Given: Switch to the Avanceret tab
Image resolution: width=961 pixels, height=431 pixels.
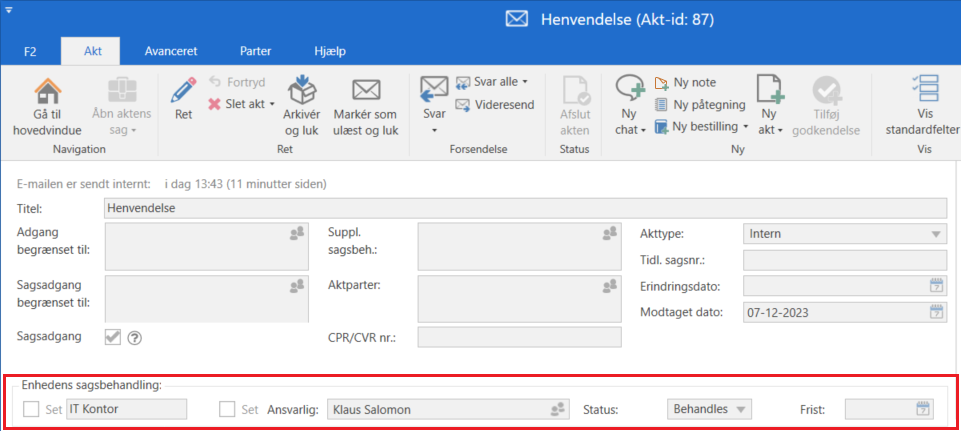Looking at the screenshot, I should (x=170, y=50).
